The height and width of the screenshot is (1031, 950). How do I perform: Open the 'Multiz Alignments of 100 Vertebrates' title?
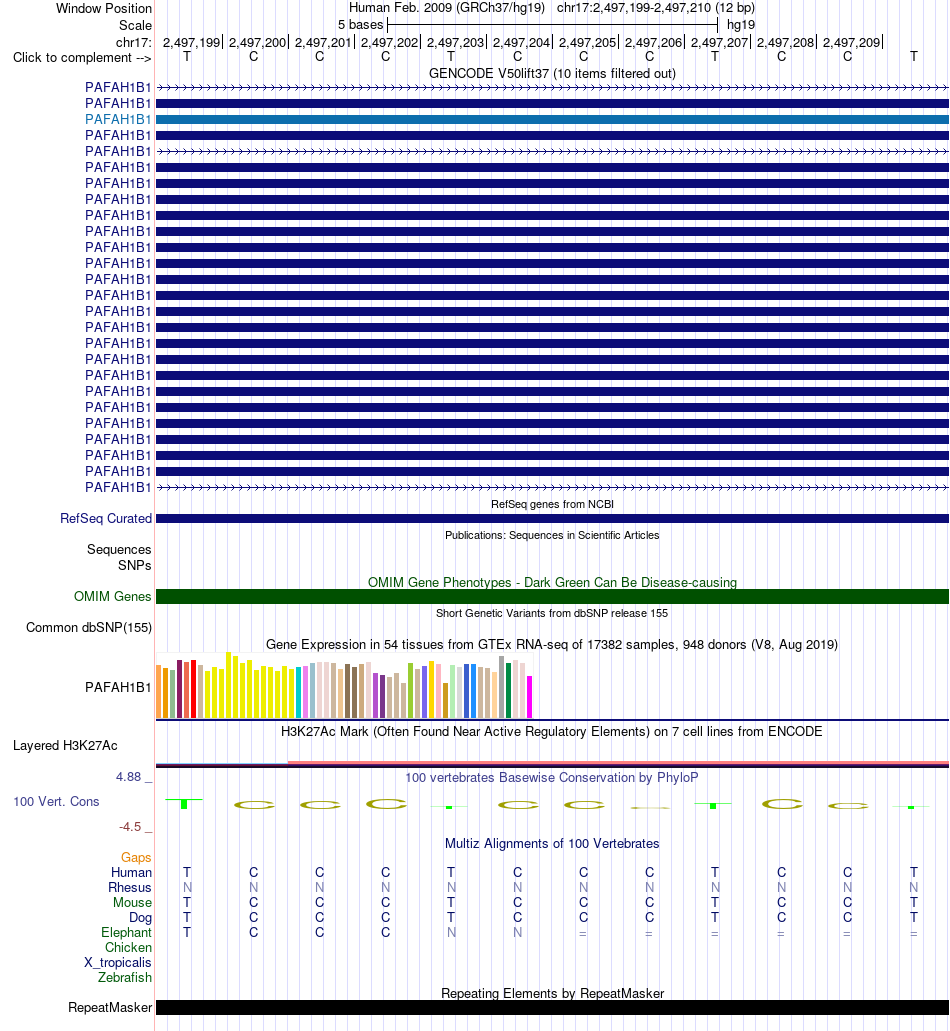pos(552,844)
